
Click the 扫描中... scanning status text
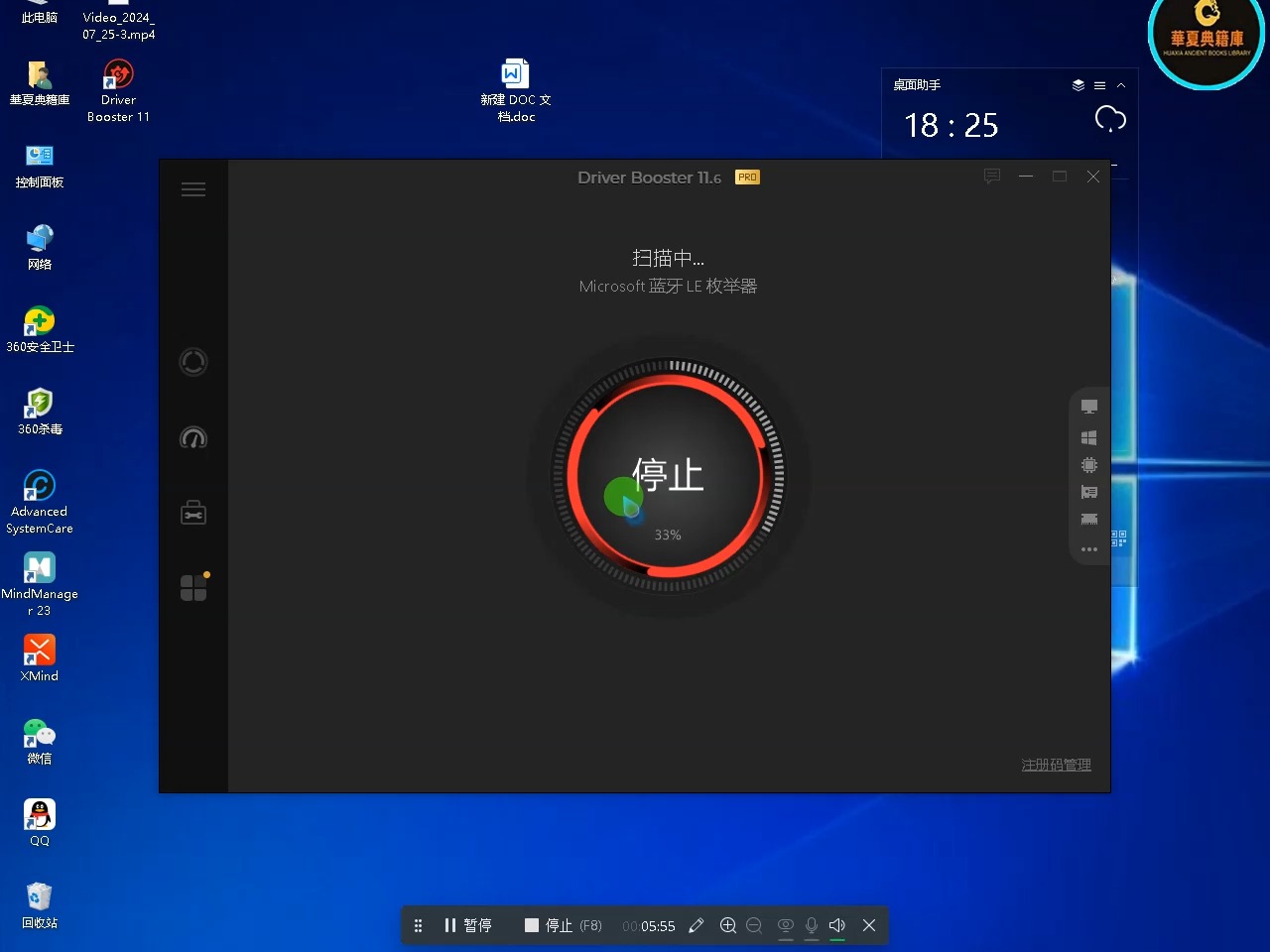coord(668,258)
